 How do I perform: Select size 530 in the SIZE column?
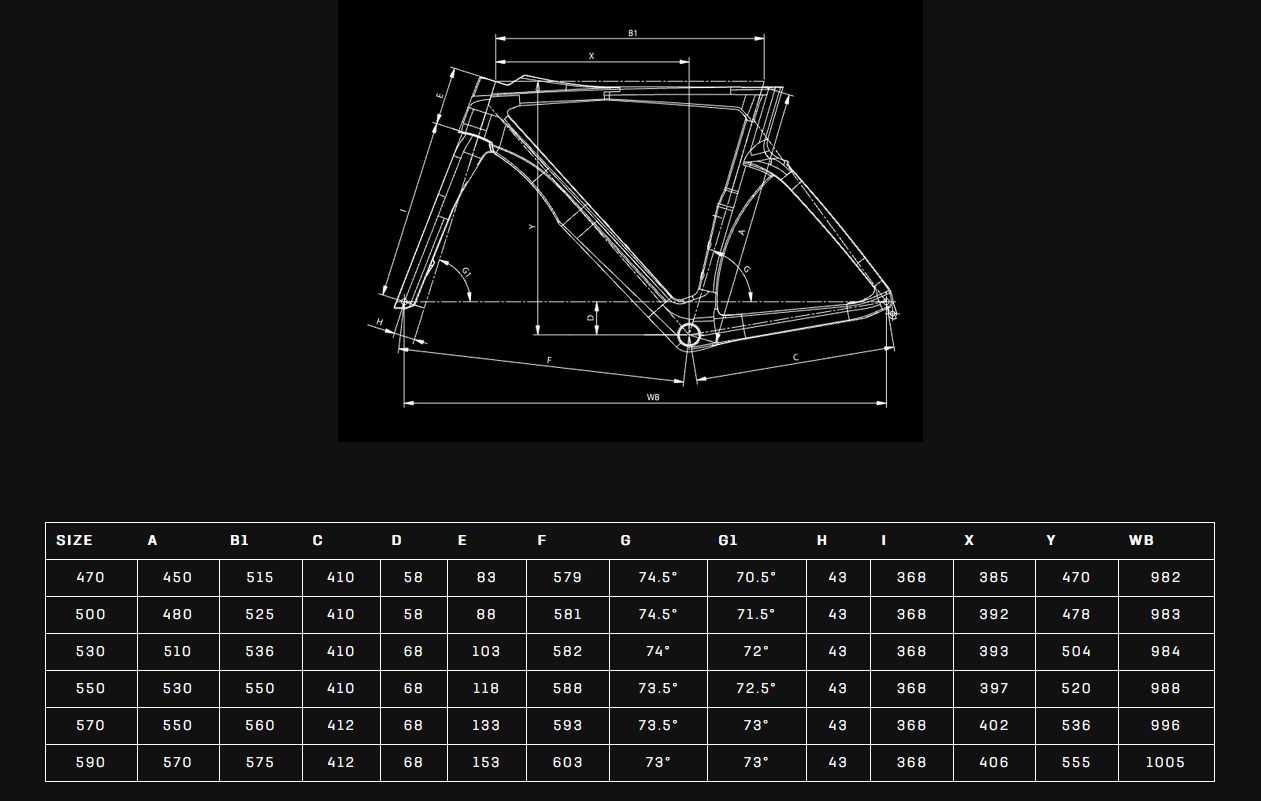(x=91, y=651)
